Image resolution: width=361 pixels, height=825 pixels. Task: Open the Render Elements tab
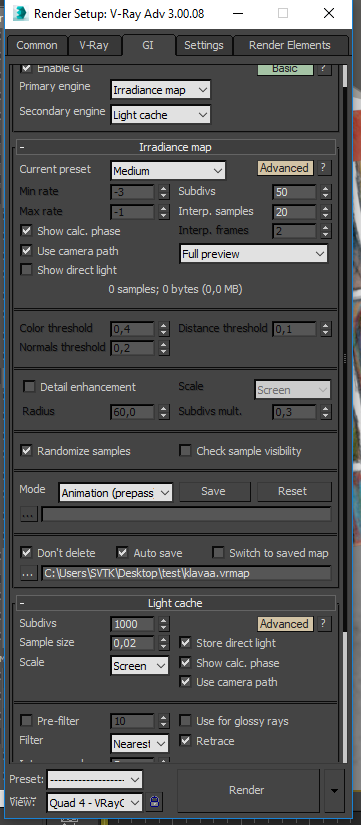tap(290, 45)
